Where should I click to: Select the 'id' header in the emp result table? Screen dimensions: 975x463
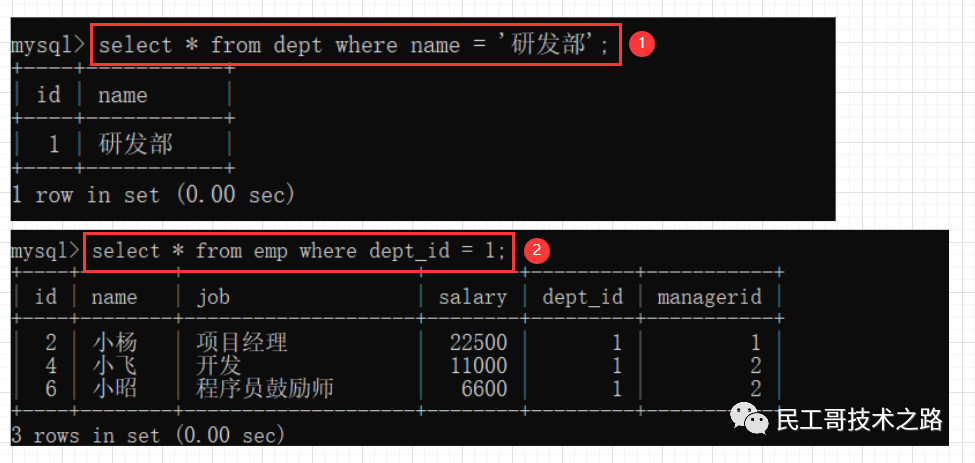tap(46, 296)
